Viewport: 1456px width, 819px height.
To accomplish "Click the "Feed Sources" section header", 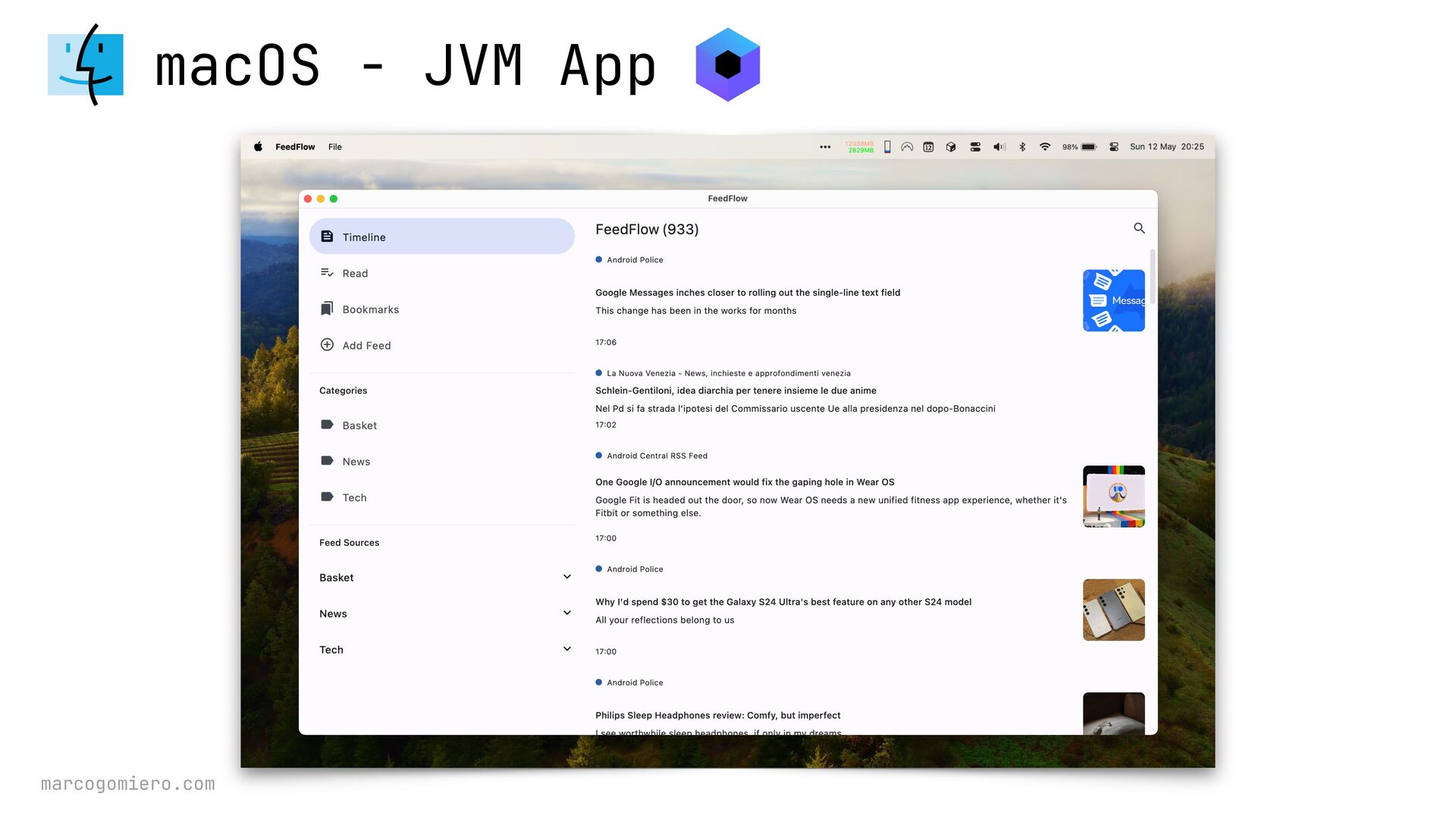I will (349, 543).
